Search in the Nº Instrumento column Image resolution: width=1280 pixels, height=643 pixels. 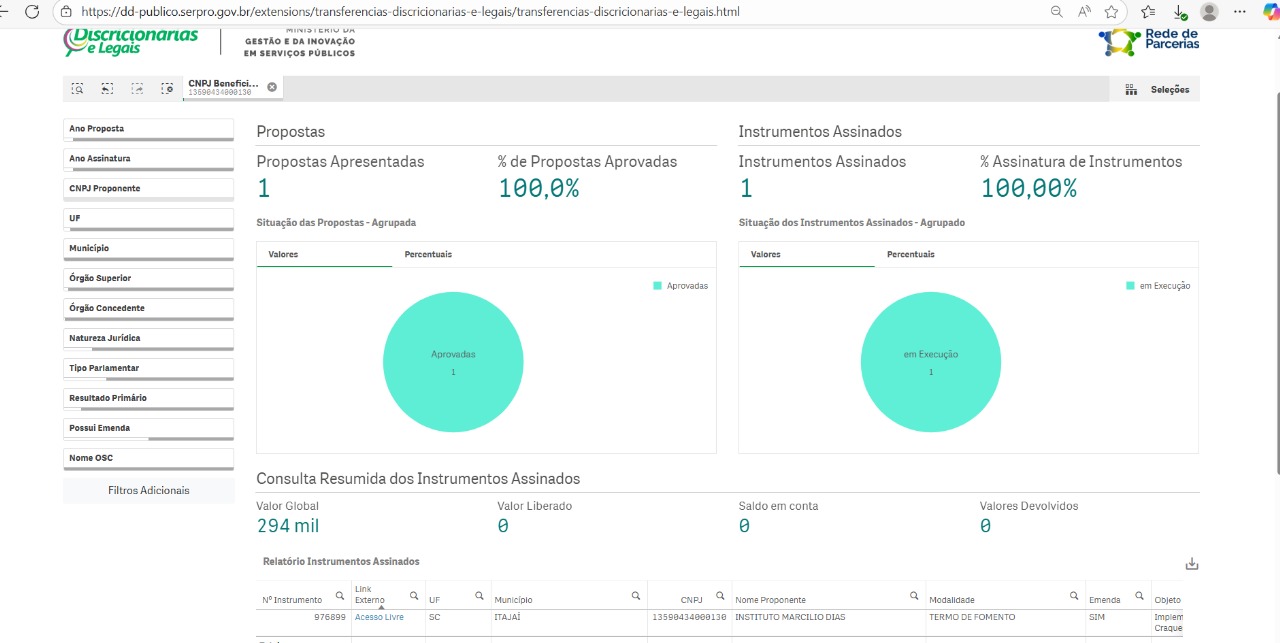click(x=340, y=596)
